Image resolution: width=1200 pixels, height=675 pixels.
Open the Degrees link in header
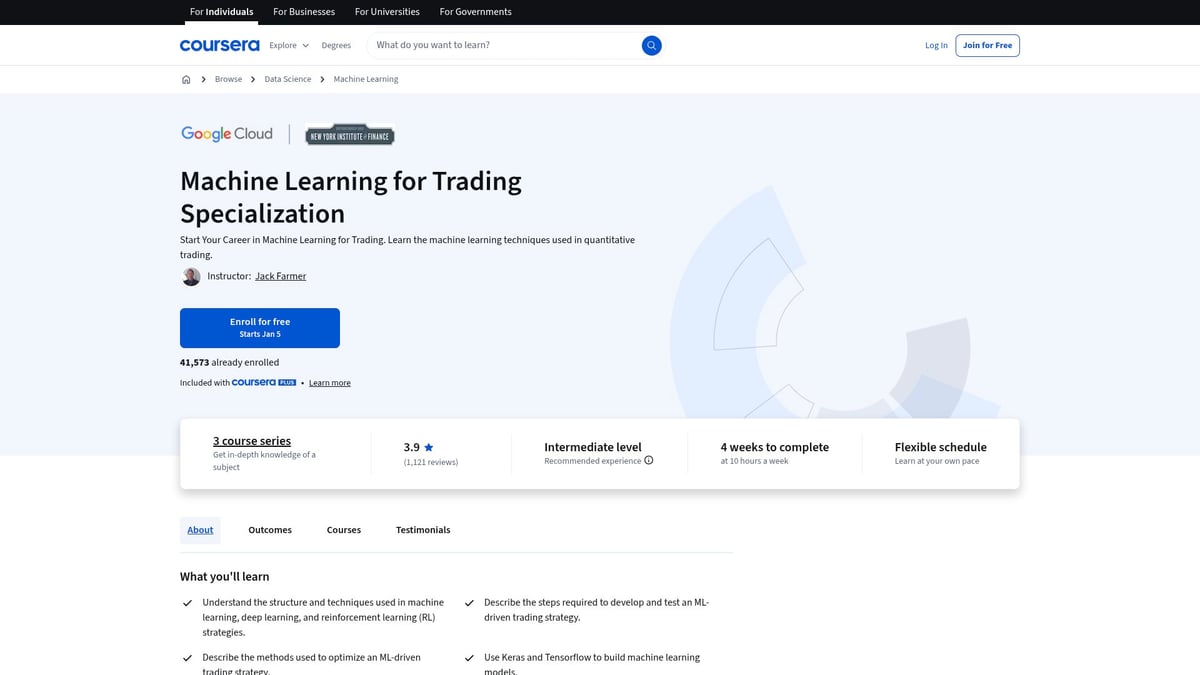pos(336,45)
